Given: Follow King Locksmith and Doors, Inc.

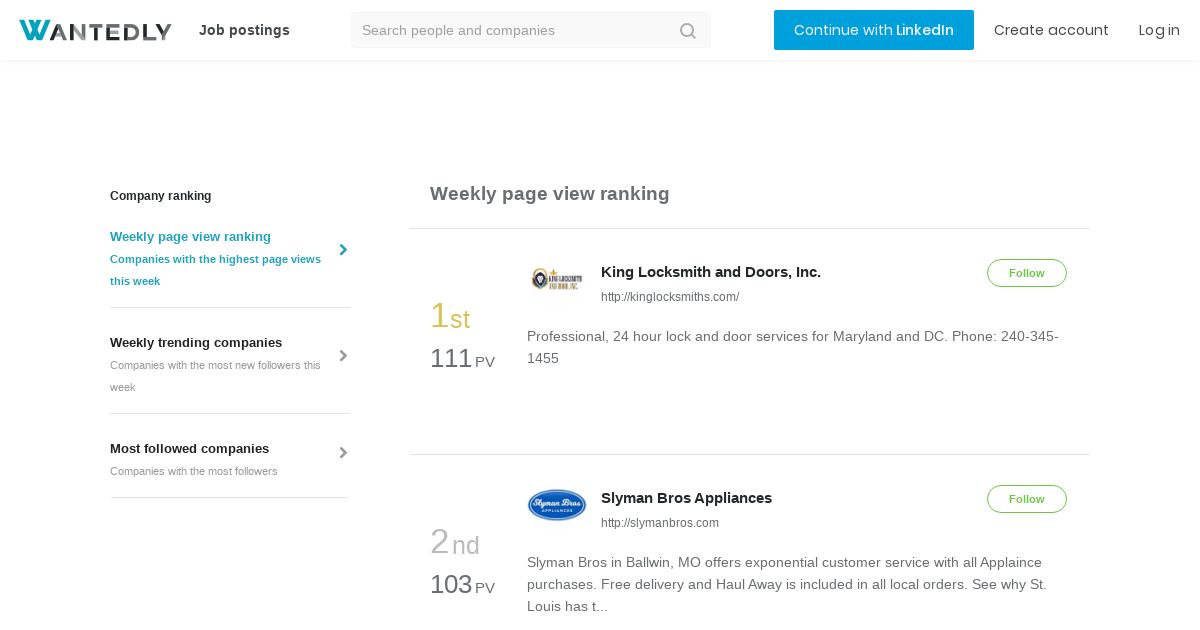Looking at the screenshot, I should pos(1026,273).
